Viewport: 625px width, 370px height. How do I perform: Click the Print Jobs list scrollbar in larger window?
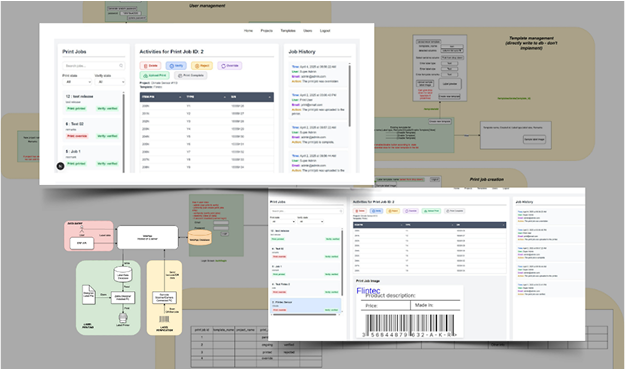click(124, 132)
